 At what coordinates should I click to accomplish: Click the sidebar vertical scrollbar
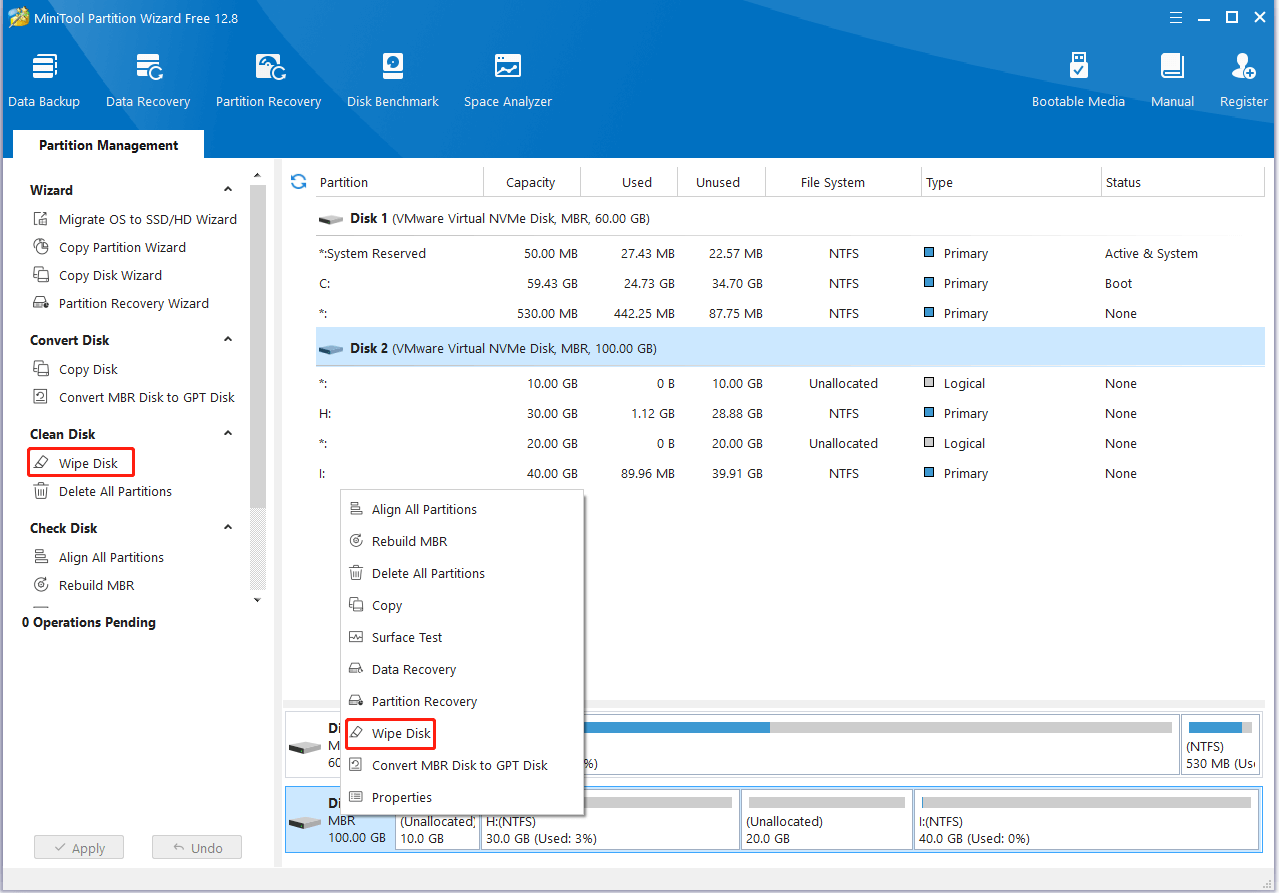(x=257, y=345)
